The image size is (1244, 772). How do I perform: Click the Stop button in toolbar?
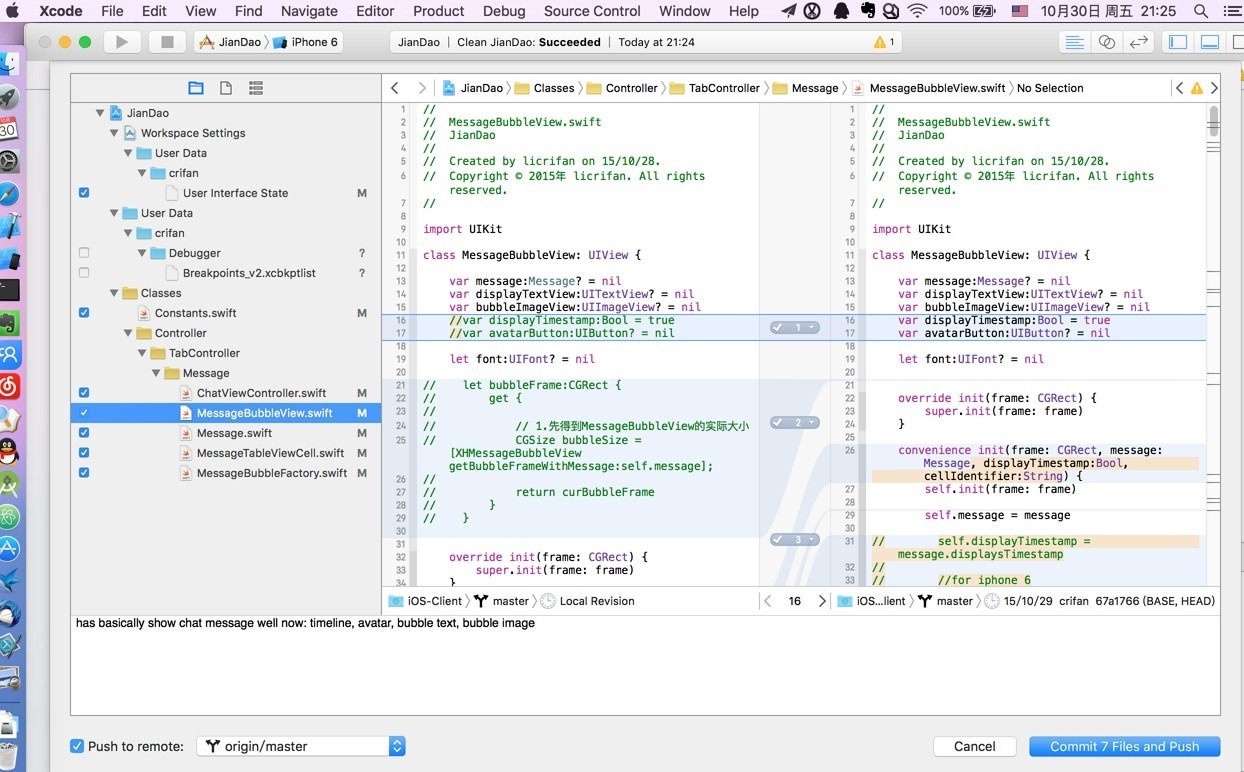(167, 42)
